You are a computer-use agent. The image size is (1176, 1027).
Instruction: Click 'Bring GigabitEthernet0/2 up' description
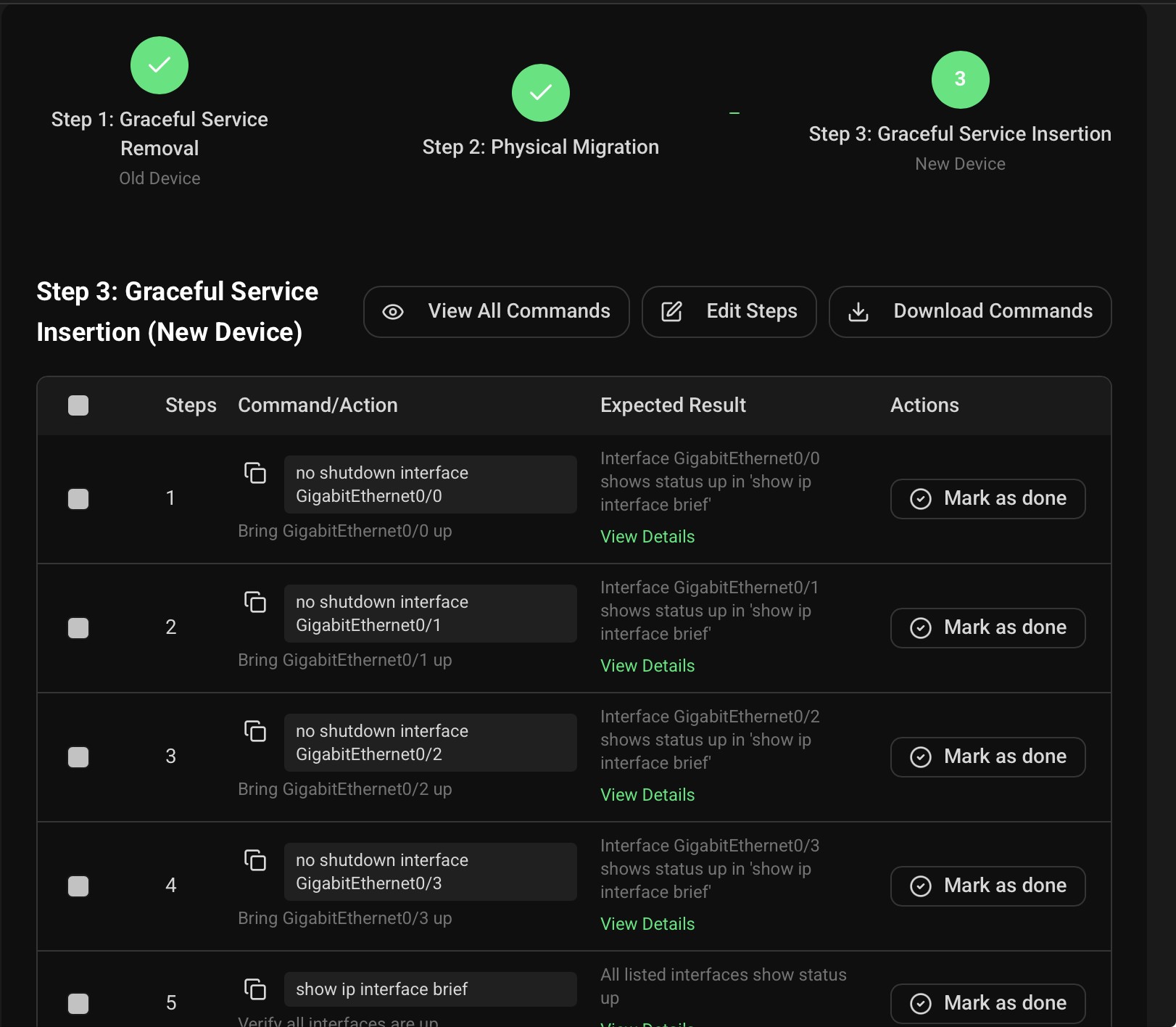tap(345, 789)
